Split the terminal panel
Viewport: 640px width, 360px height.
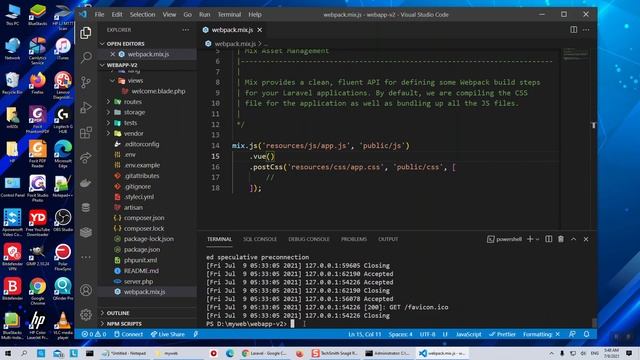coord(549,239)
